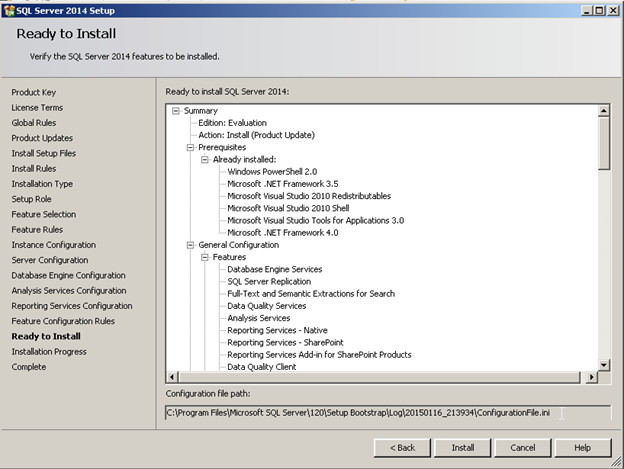Select the Edition: Evaluation row

coord(232,123)
